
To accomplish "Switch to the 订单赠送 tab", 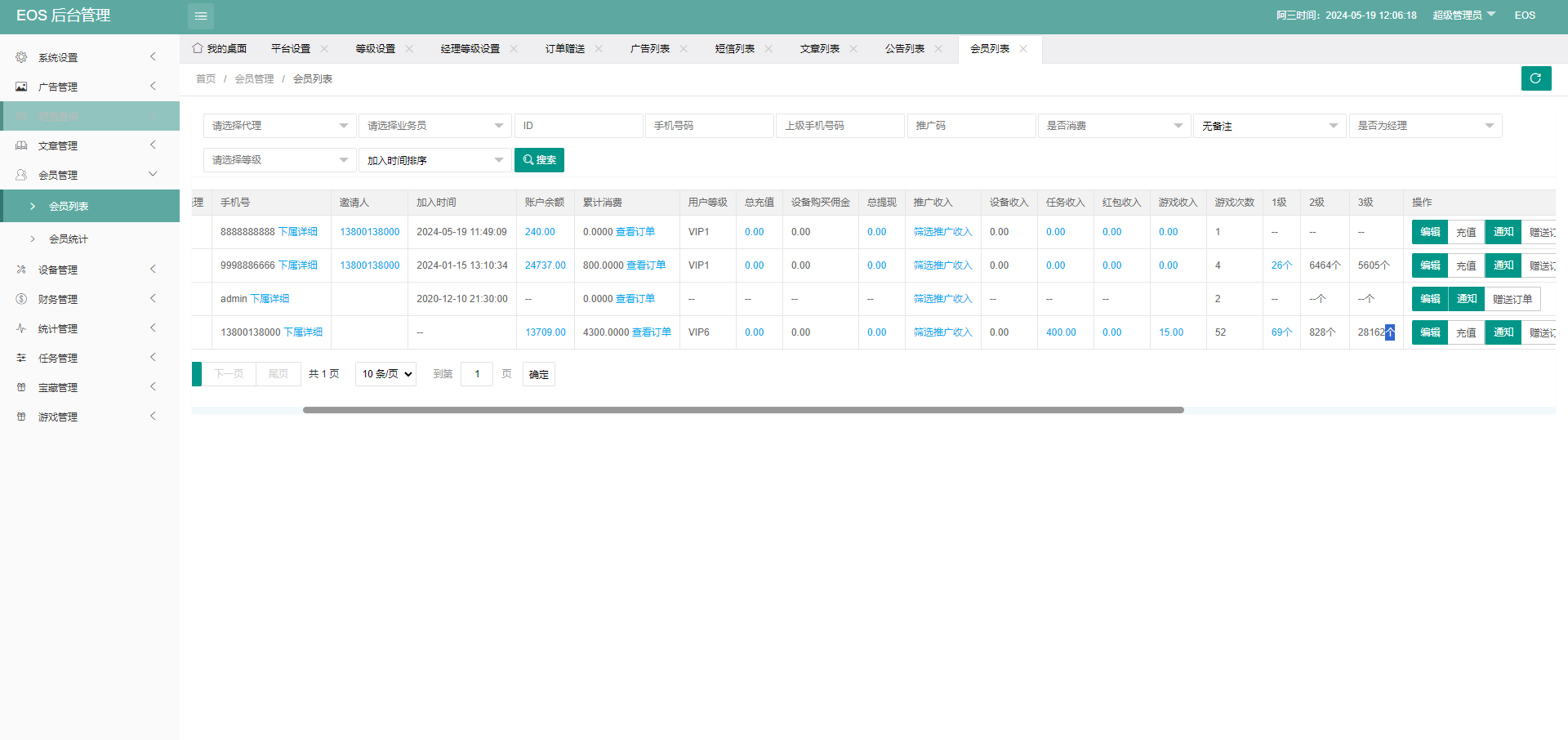I will click(x=565, y=49).
